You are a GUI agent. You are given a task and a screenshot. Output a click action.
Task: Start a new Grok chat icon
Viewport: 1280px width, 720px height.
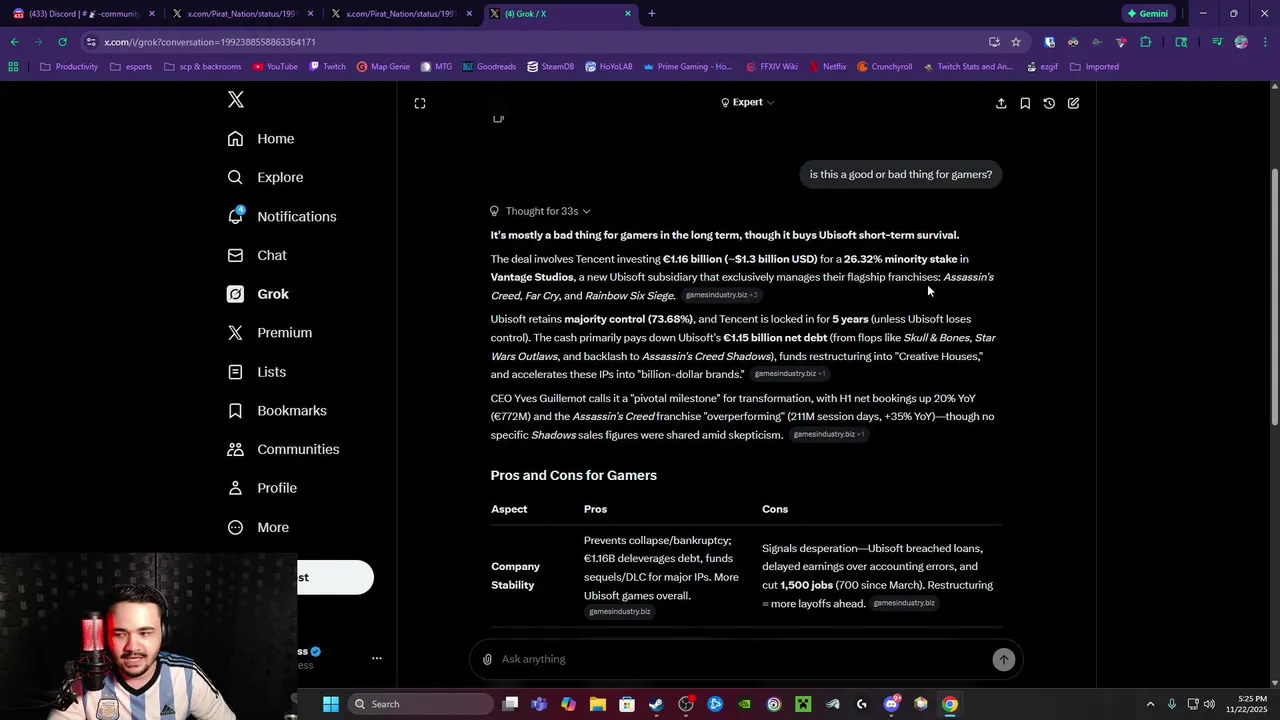click(x=1073, y=103)
